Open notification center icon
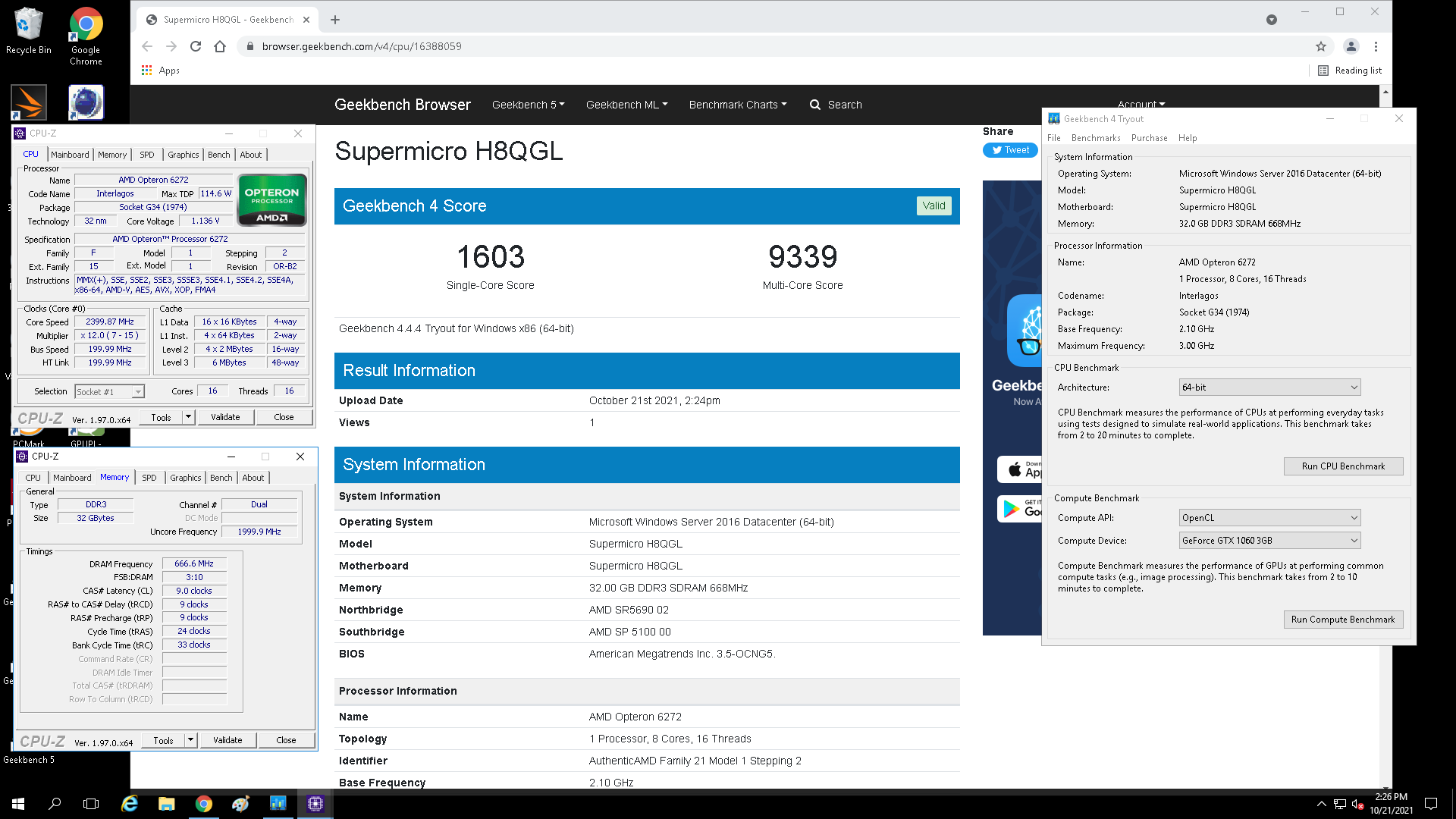 tap(1431, 804)
